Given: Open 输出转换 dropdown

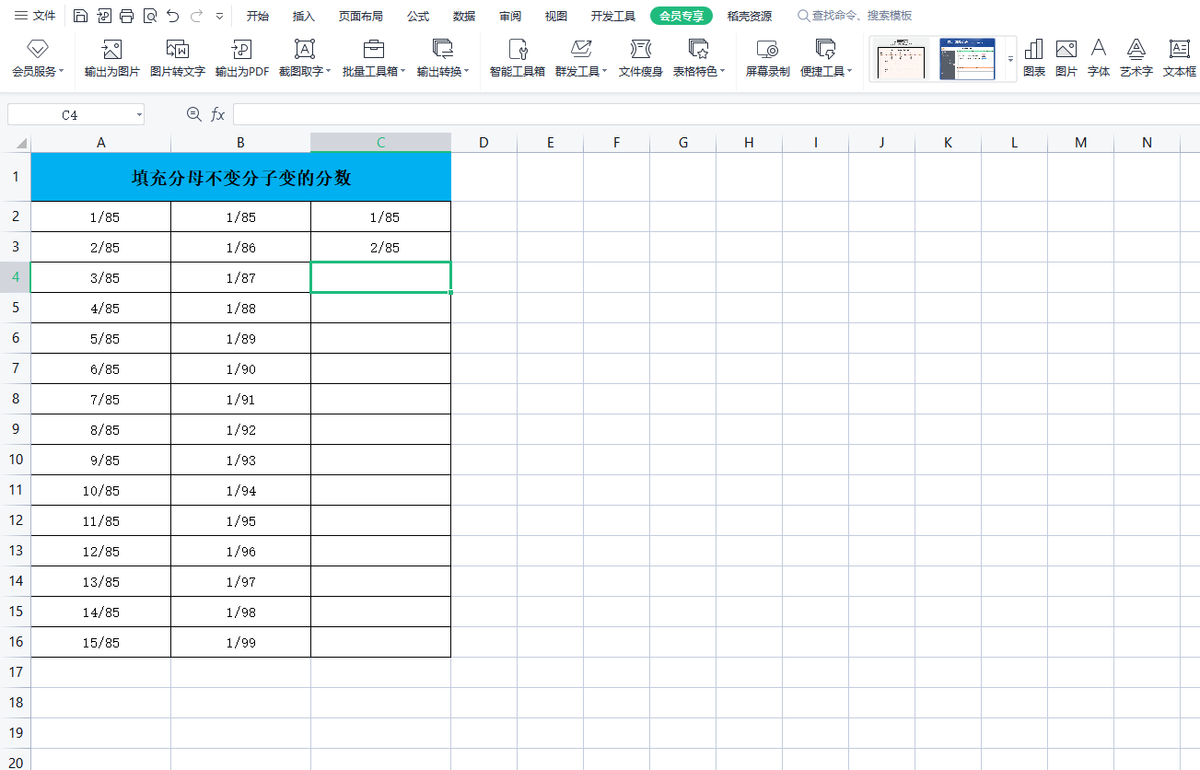Looking at the screenshot, I should point(443,58).
